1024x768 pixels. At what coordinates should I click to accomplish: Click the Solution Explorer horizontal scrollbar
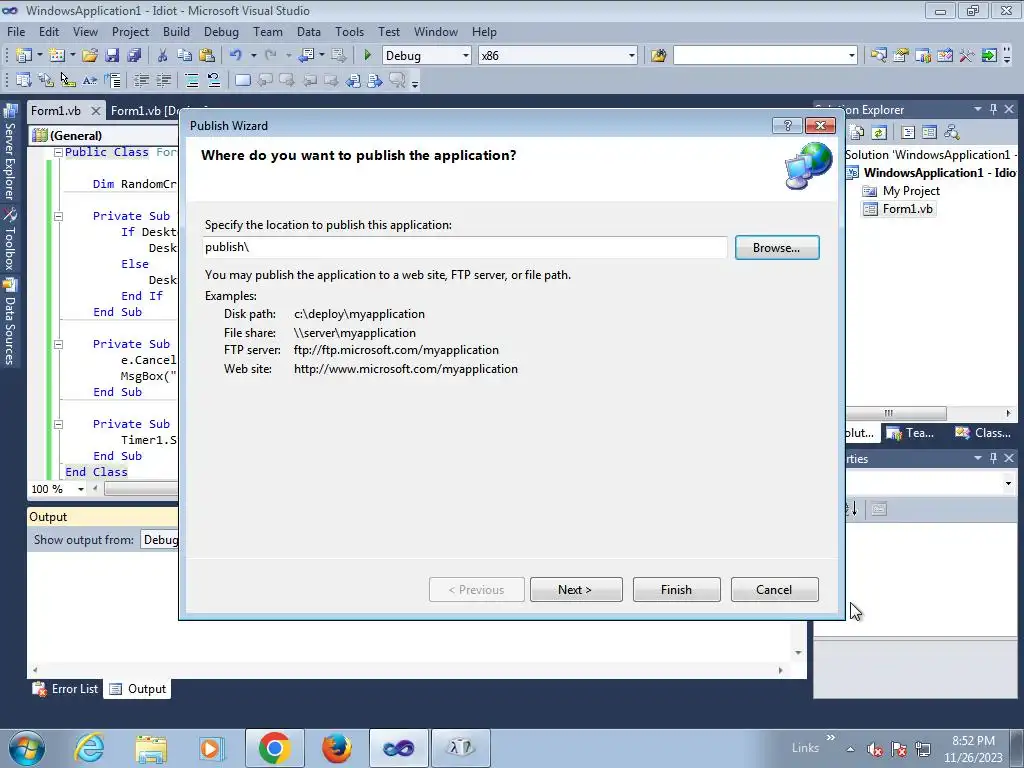coord(895,413)
